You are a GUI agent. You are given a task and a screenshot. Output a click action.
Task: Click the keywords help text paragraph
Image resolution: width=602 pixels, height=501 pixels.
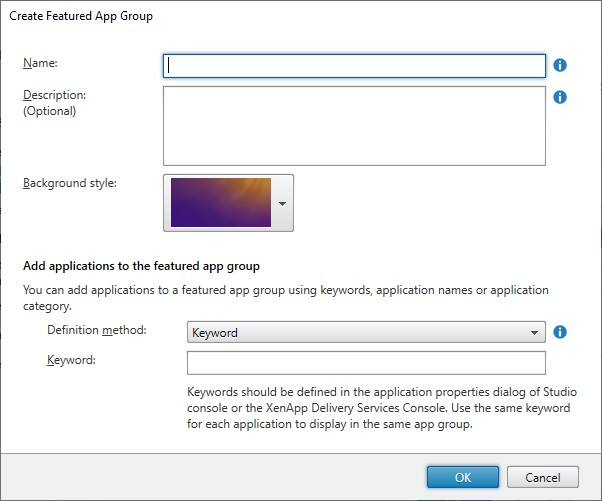point(380,407)
